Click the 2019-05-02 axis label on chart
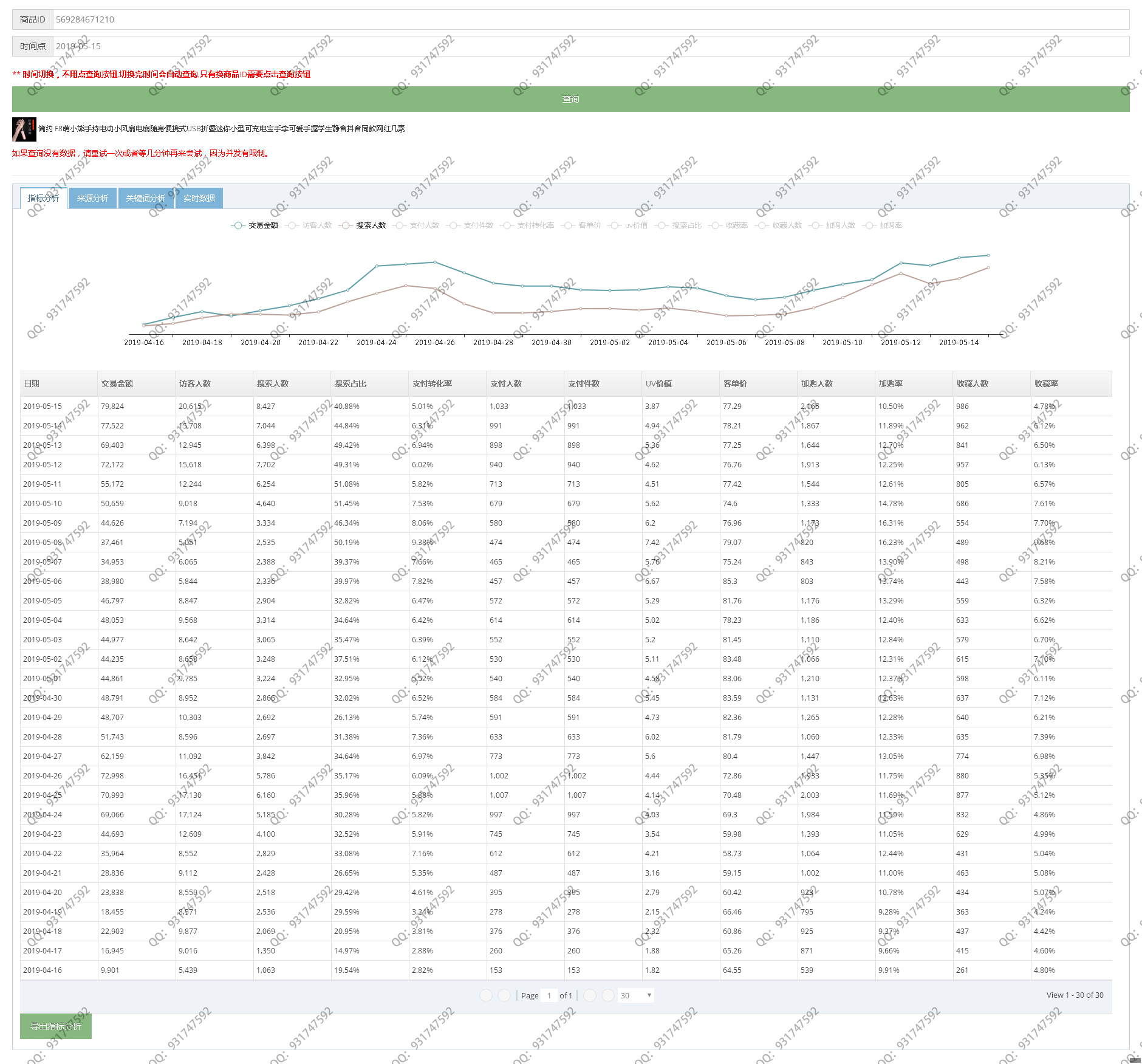 [610, 343]
